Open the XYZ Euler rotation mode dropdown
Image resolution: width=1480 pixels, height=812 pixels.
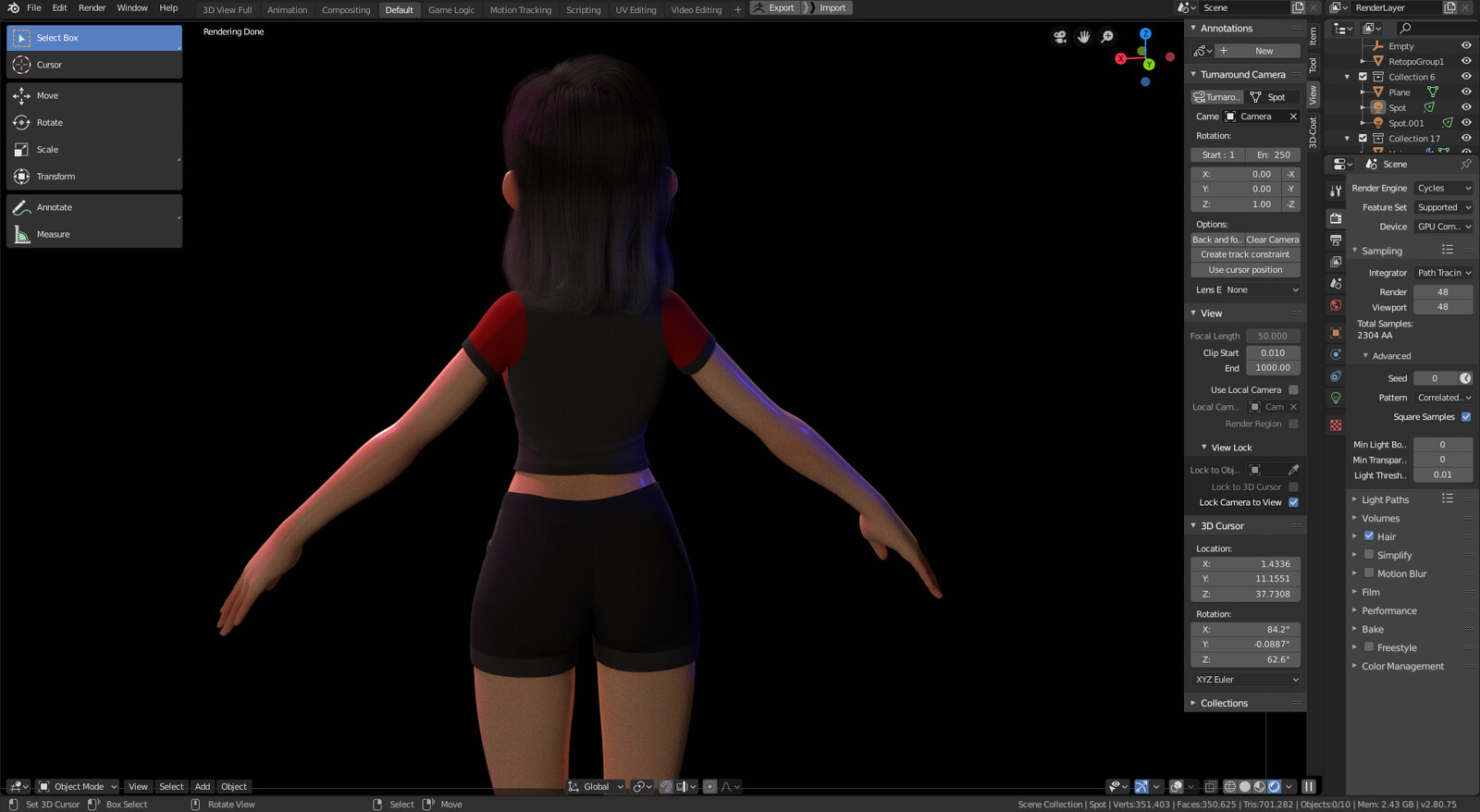pyautogui.click(x=1246, y=679)
